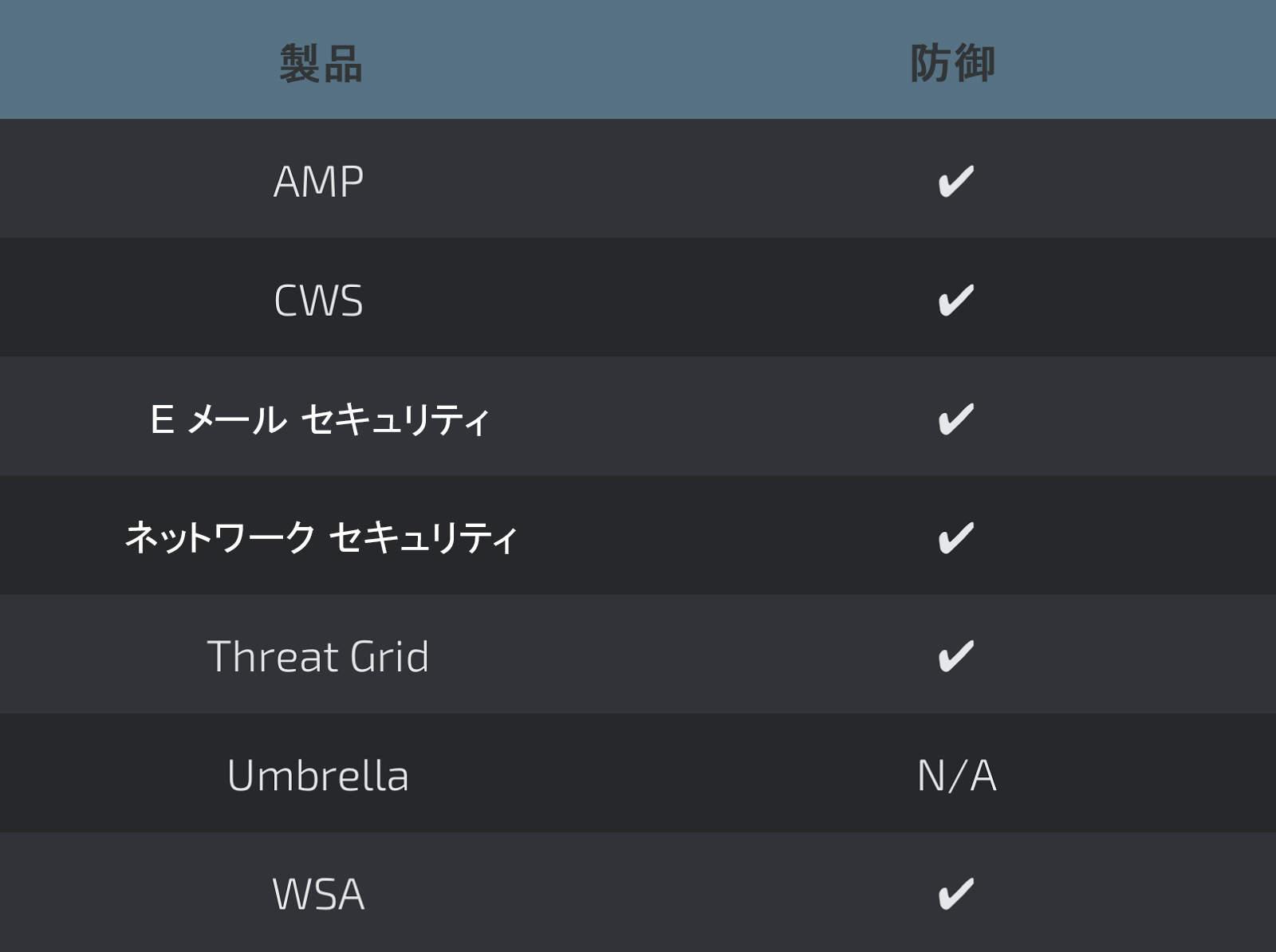Screen dimensions: 1276x952
Task: Select the CWS product name
Action: pos(318,301)
